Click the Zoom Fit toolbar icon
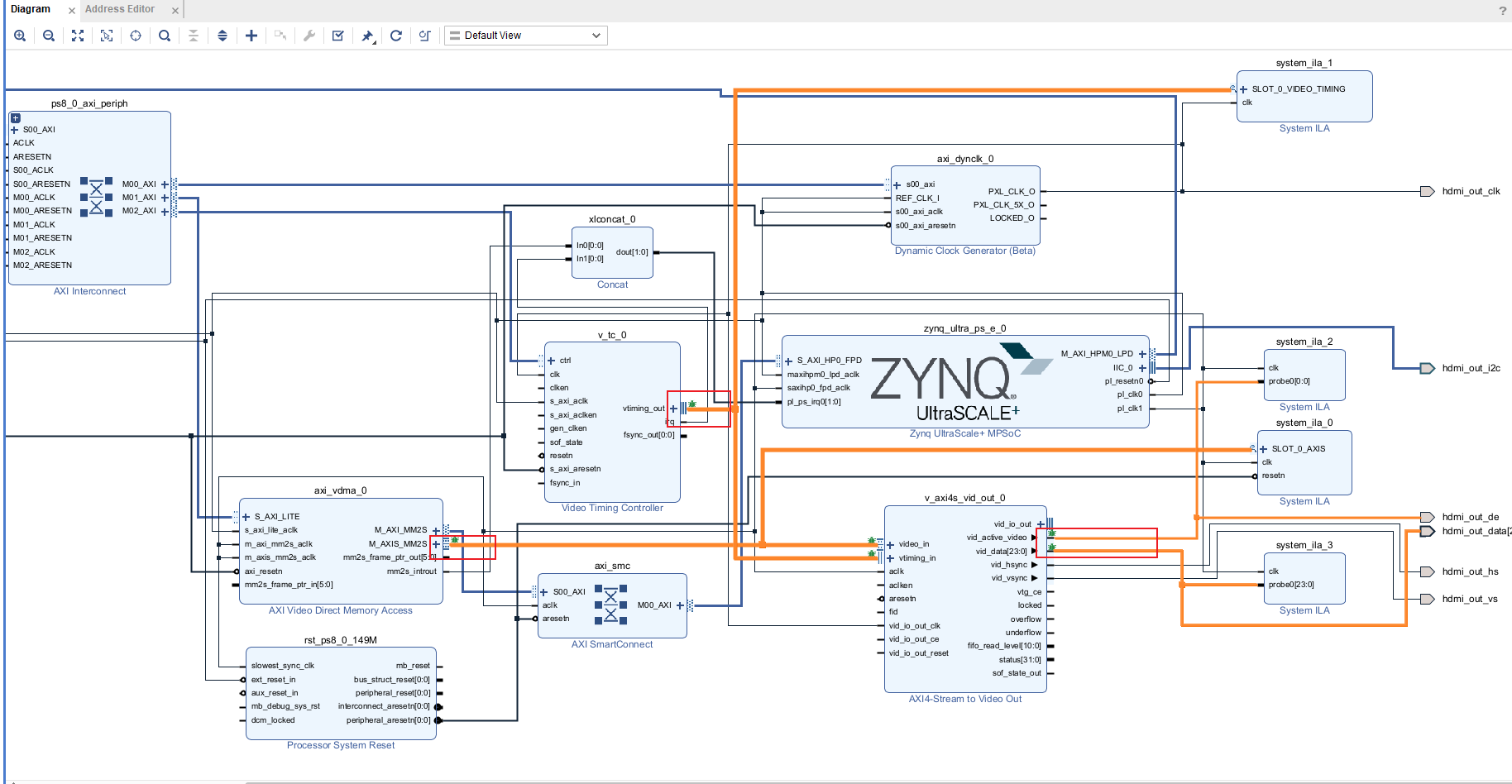Image resolution: width=1512 pixels, height=784 pixels. 78,36
